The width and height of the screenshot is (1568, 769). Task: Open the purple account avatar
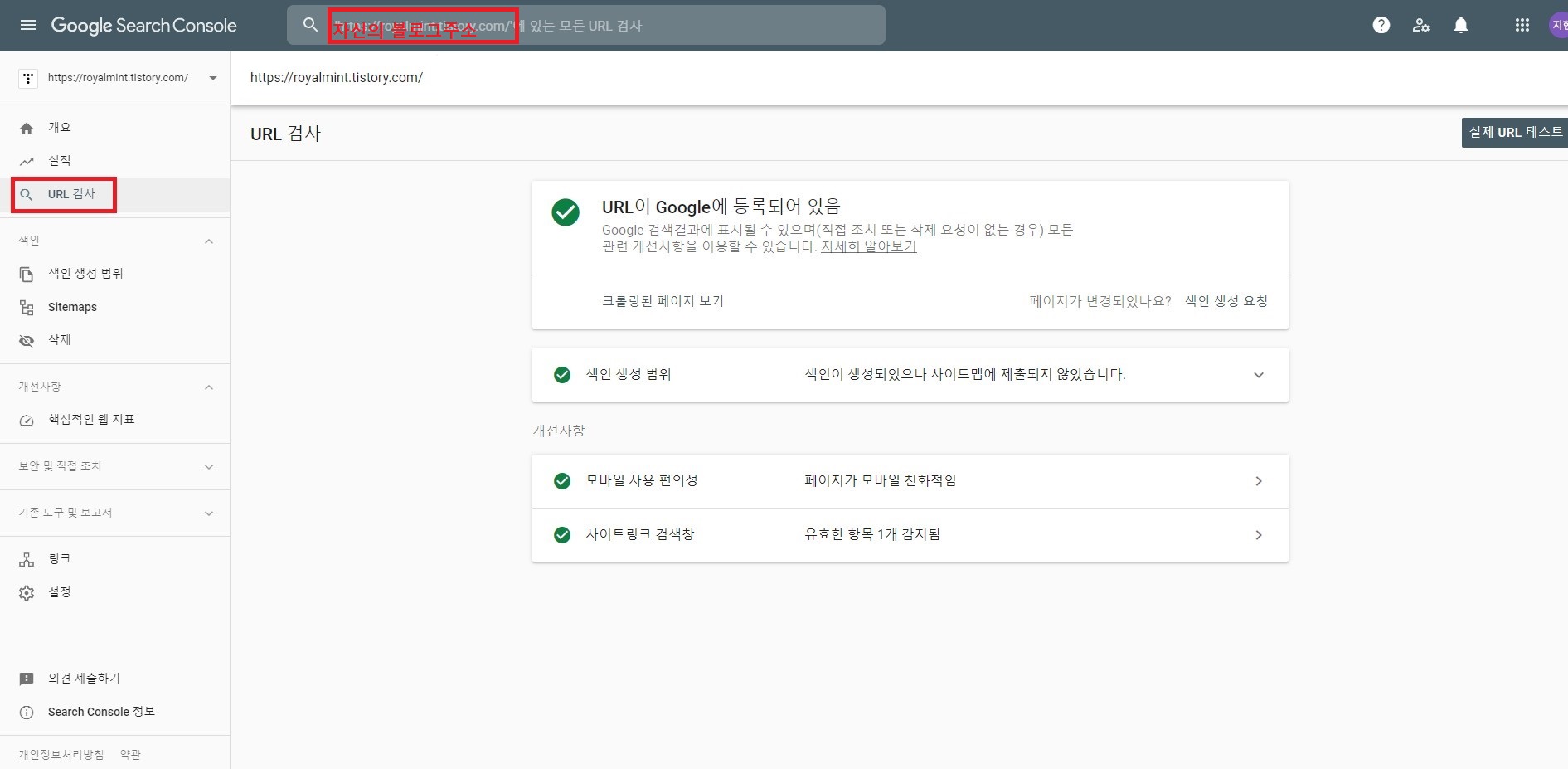(1559, 25)
